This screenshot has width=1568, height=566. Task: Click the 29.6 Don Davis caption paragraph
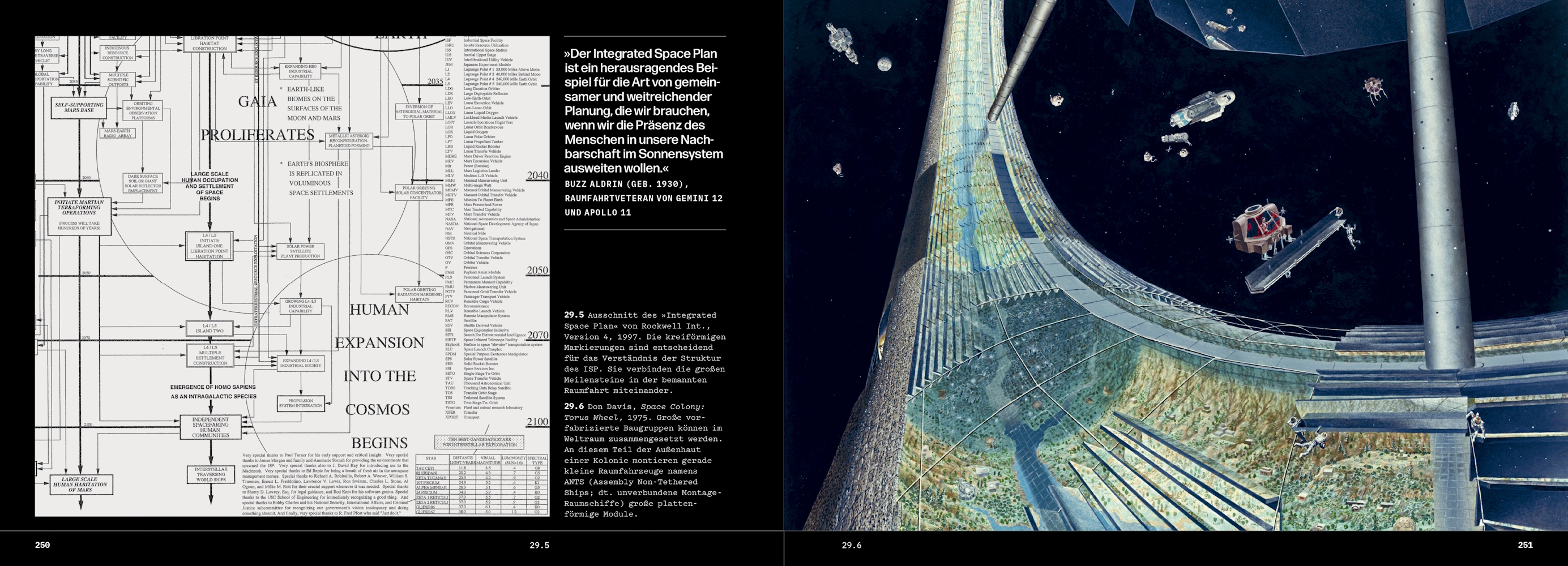point(643,460)
